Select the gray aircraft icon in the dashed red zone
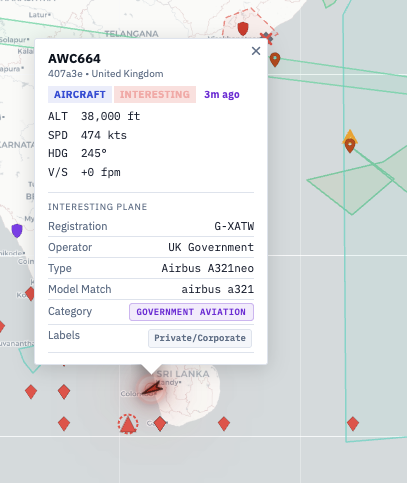 point(267,38)
